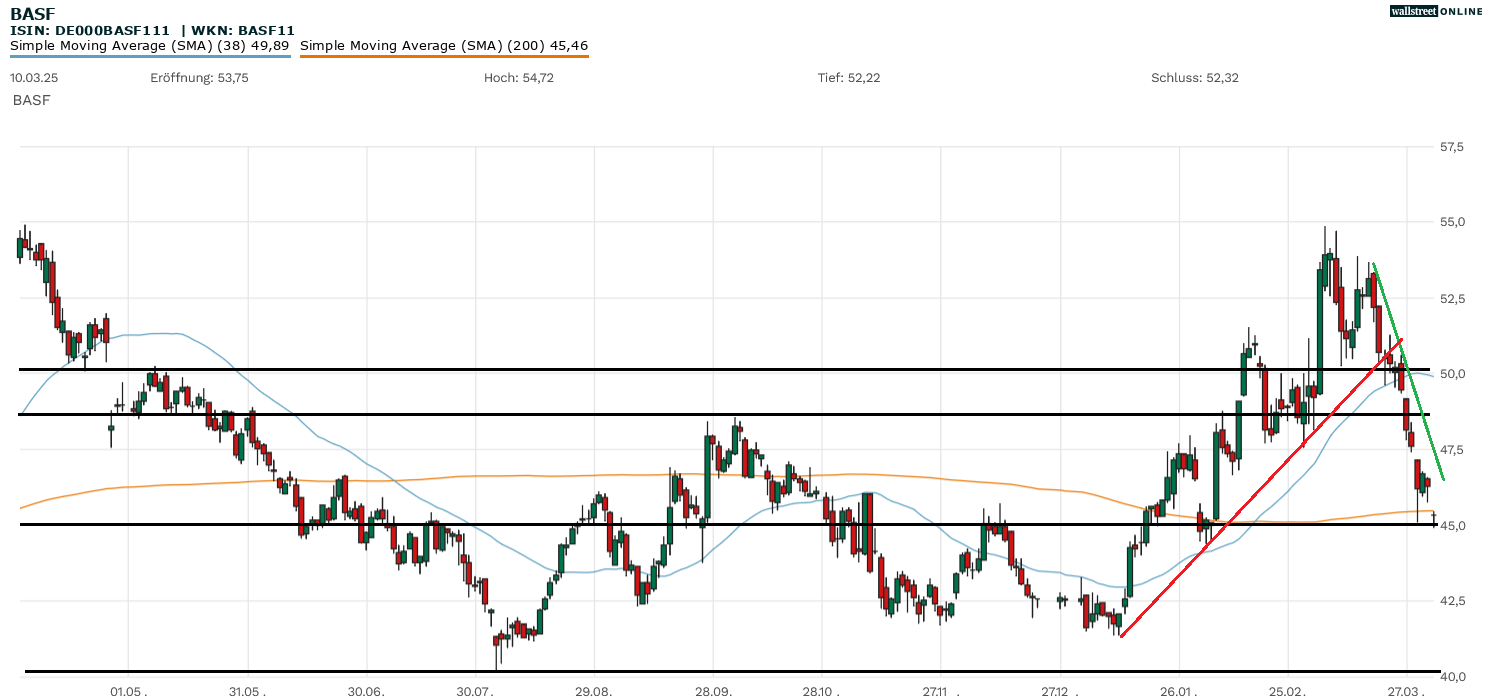Viewport: 1490px width, 698px height.
Task: Click the 27.03. date axis label
Action: tap(1406, 690)
